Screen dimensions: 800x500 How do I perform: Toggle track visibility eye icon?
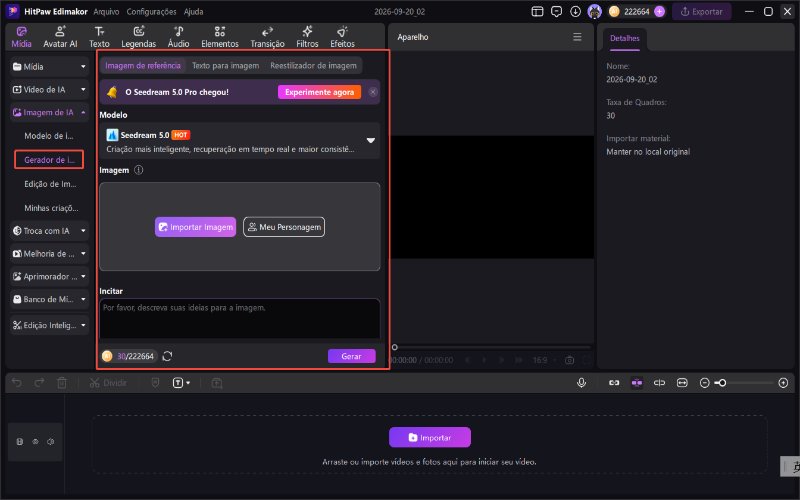coord(35,442)
